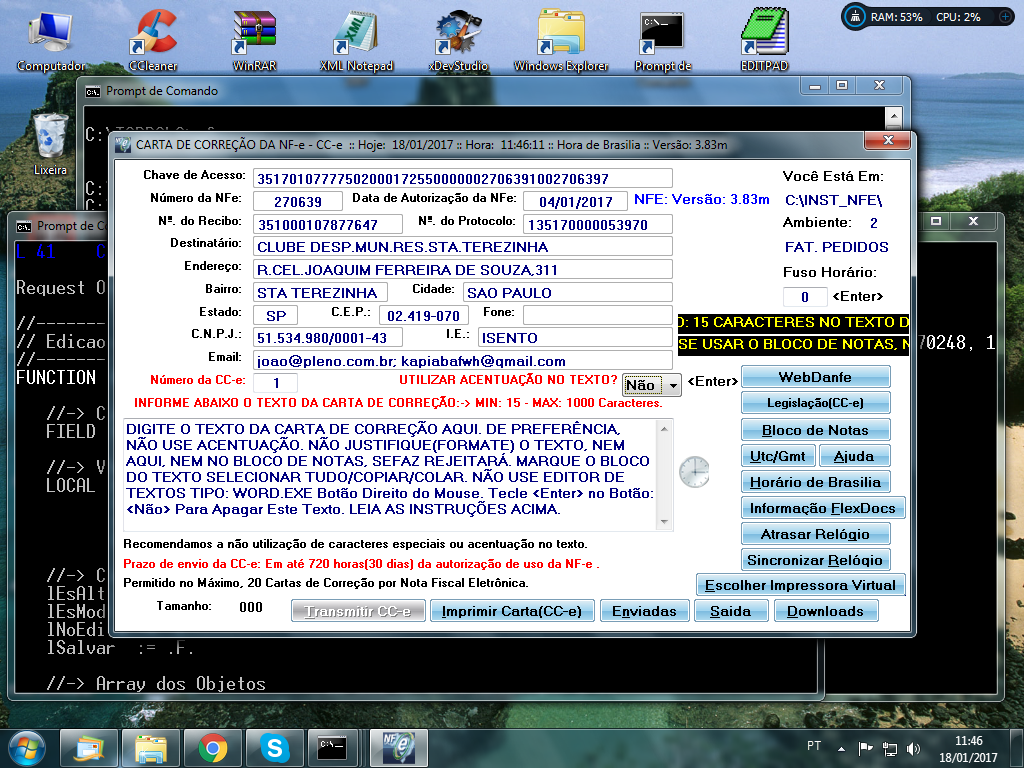
Task: Click Imprimir Carta(CC-e) button
Action: [x=512, y=611]
